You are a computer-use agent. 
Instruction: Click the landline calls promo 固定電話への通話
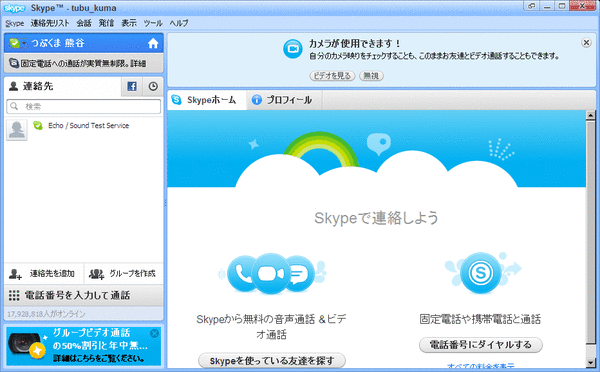pyautogui.click(x=83, y=63)
